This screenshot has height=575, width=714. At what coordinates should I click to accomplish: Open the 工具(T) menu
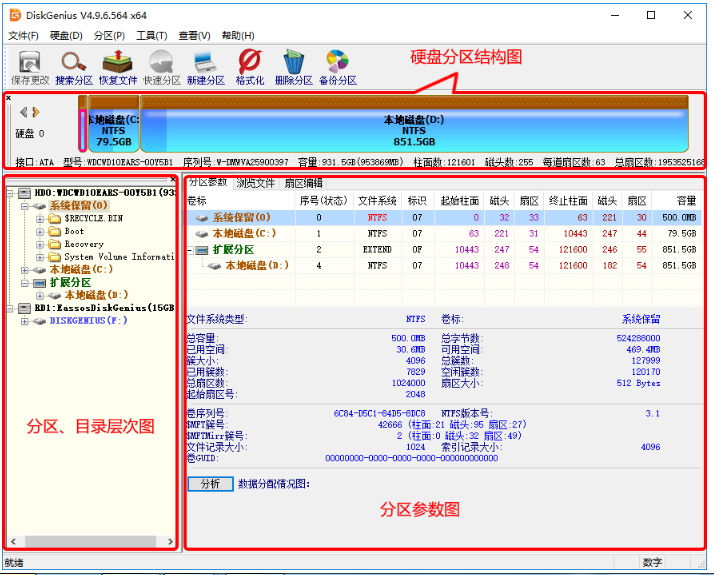pyautogui.click(x=152, y=36)
